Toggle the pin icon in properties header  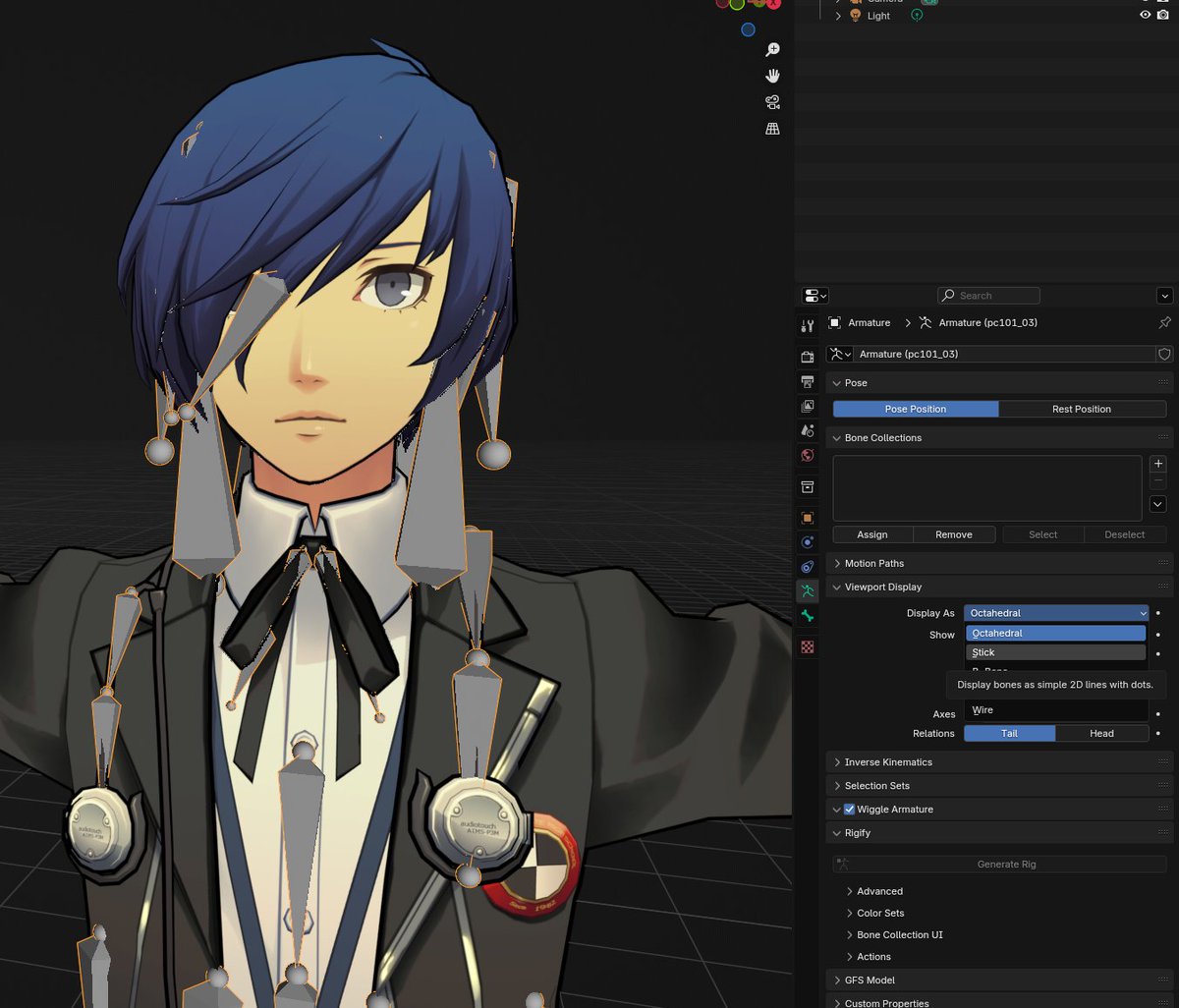tap(1164, 322)
